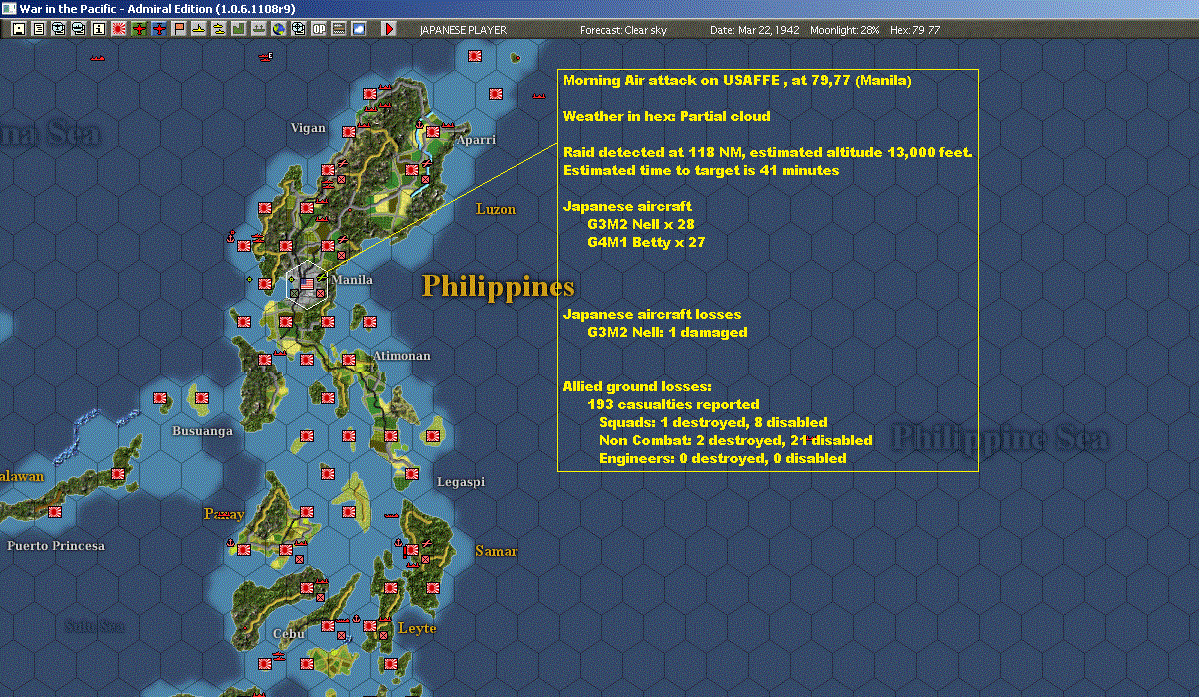Click the Manila city label
Image resolution: width=1199 pixels, height=697 pixels.
352,280
